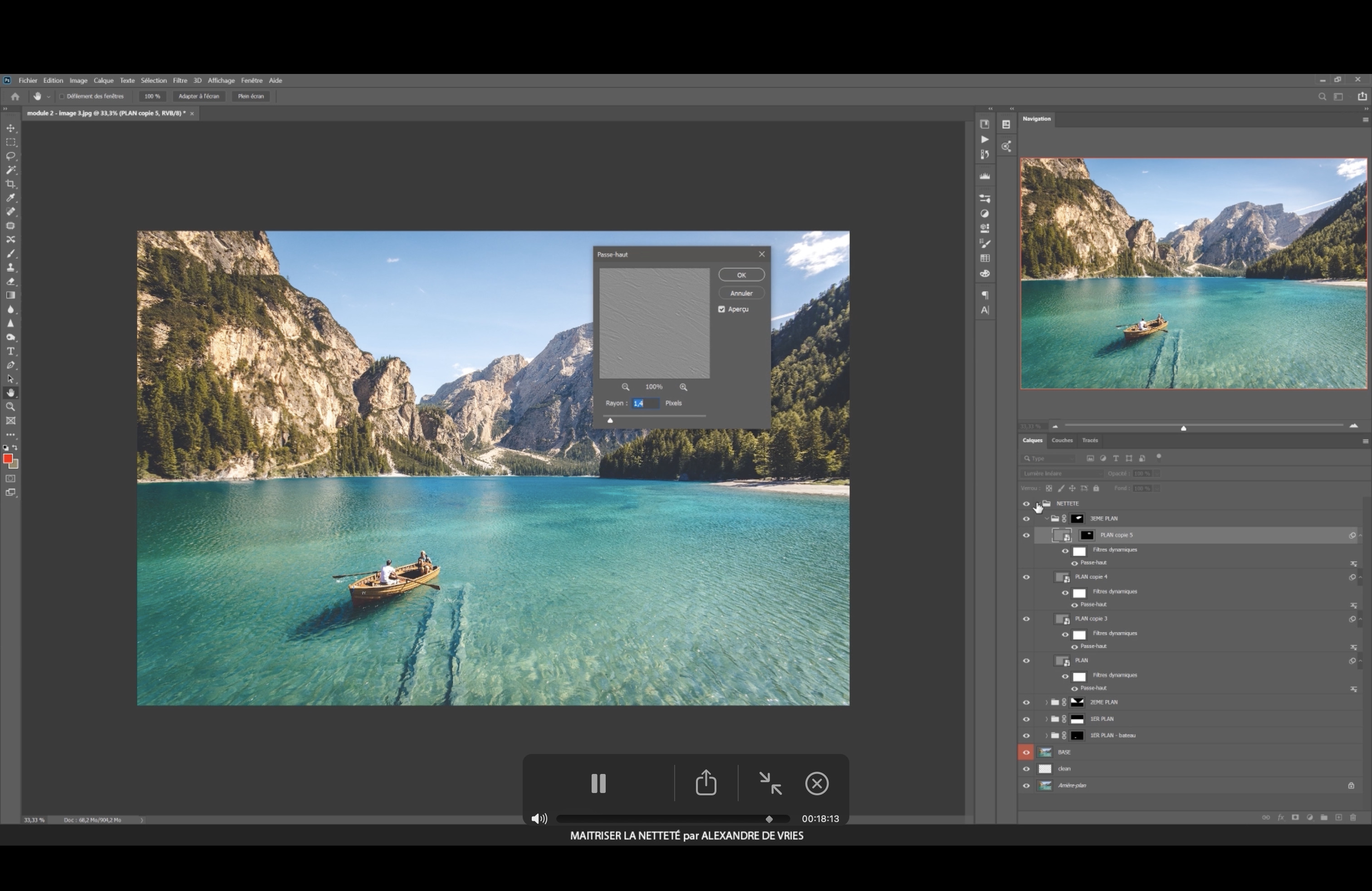
Task: Select the Zoom tool in toolbar
Action: tap(11, 407)
